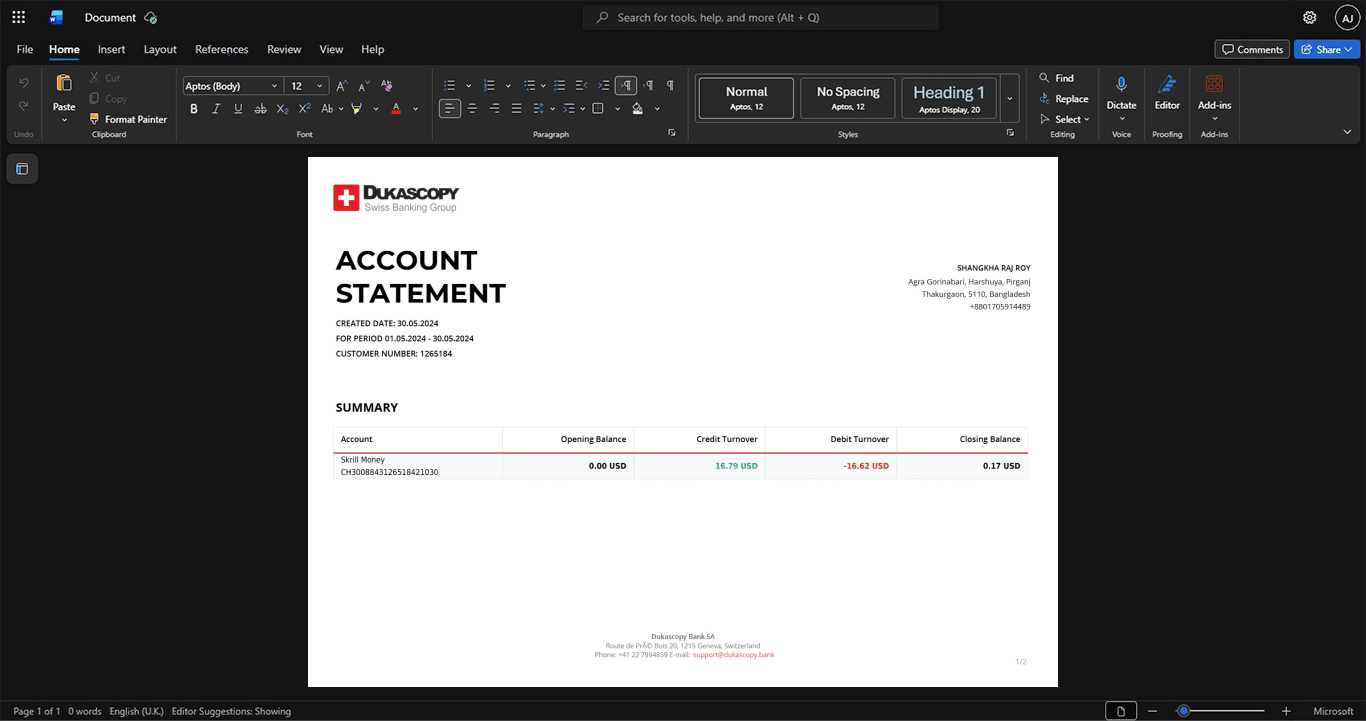1366x721 pixels.
Task: Toggle show paragraph marks
Action: click(x=670, y=86)
